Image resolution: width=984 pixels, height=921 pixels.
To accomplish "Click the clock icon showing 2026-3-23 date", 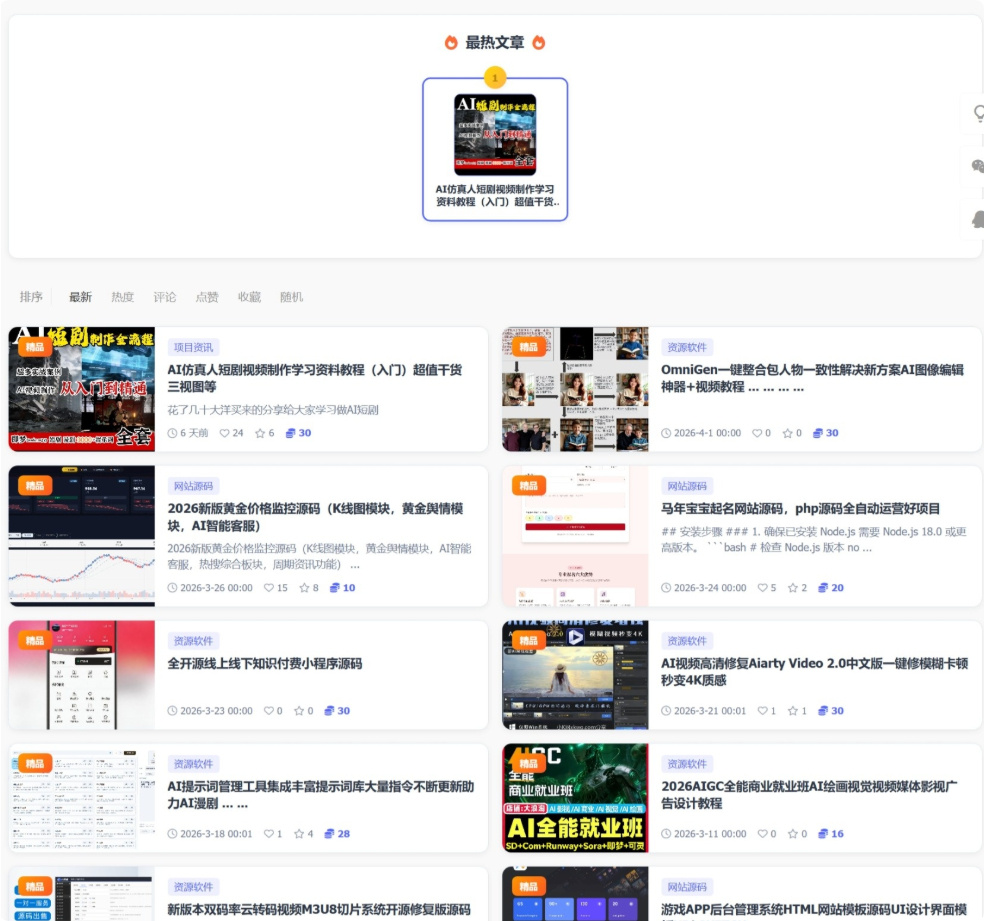I will (x=174, y=711).
